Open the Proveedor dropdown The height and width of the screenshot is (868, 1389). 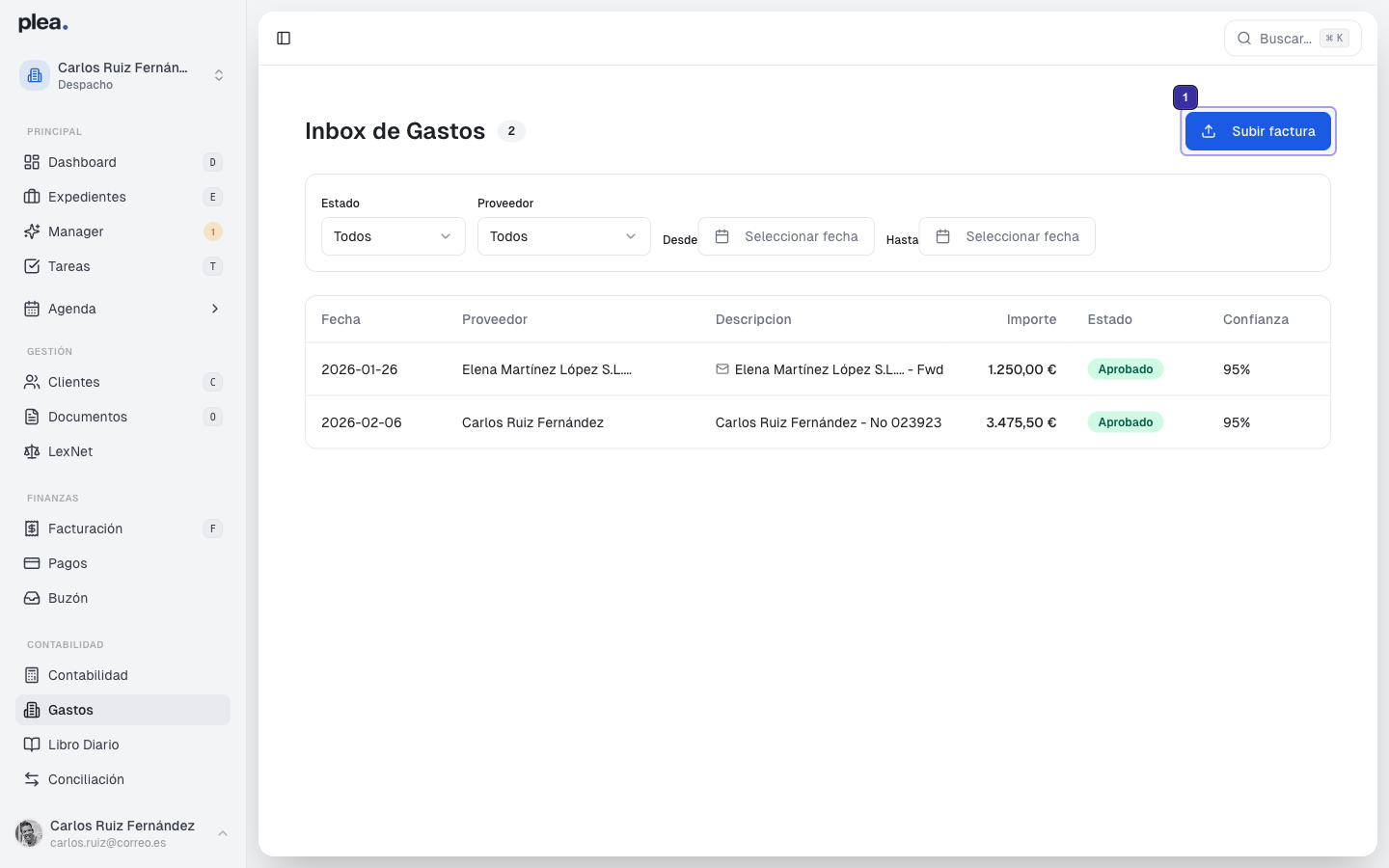tap(564, 236)
